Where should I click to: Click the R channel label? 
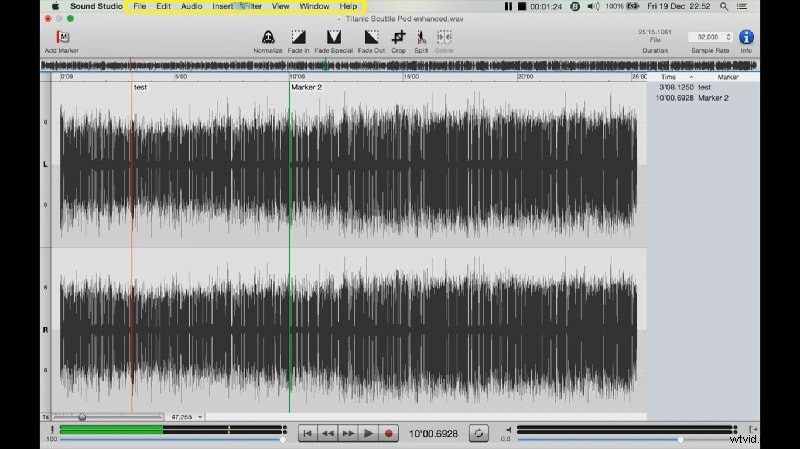(45, 330)
